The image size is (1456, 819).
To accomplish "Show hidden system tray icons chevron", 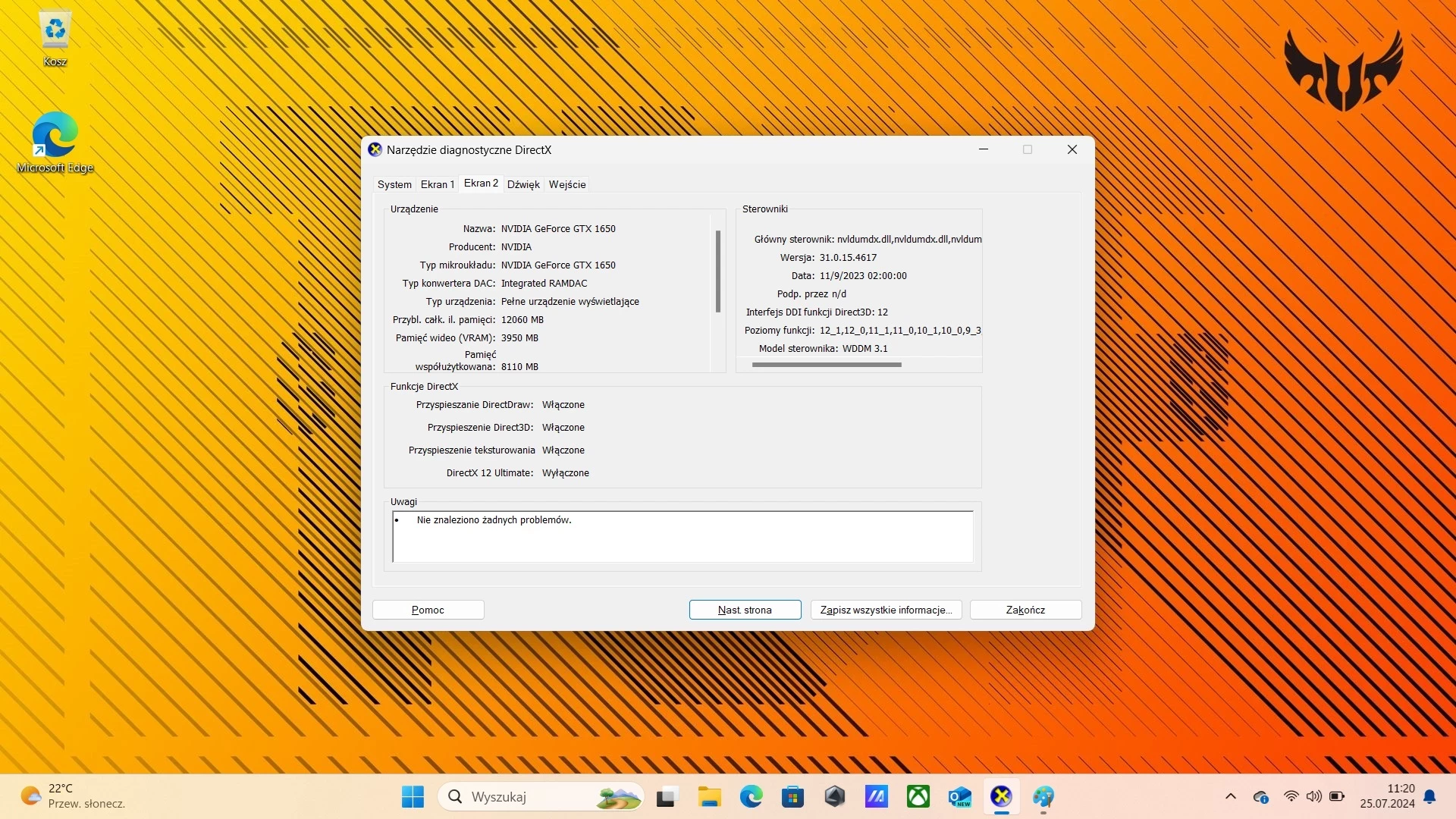I will 1230,796.
